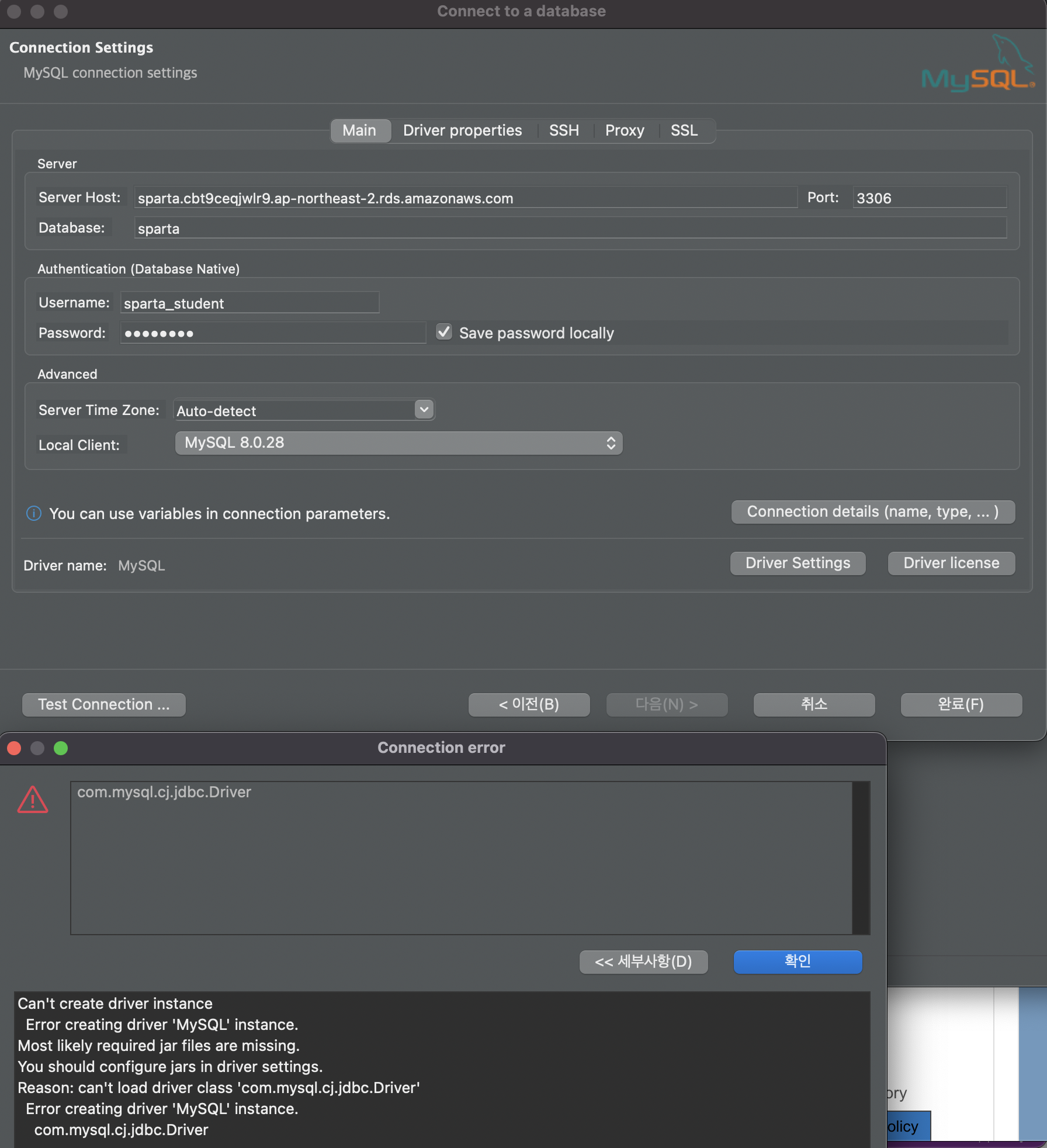
Task: Click the red warning triangle icon
Action: pos(33,800)
